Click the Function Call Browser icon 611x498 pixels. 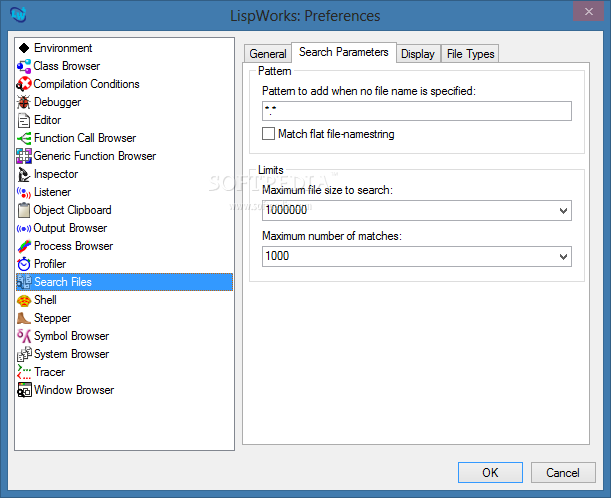pyautogui.click(x=24, y=138)
